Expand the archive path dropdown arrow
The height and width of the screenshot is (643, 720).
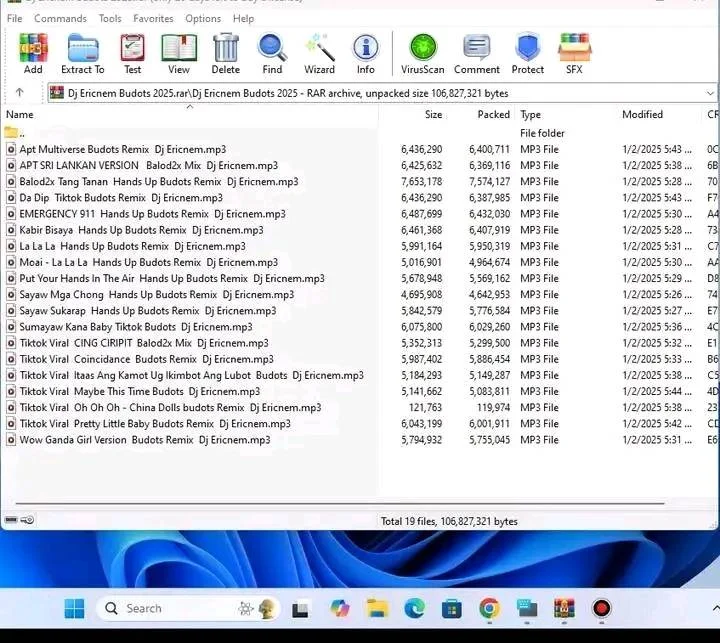point(710,93)
